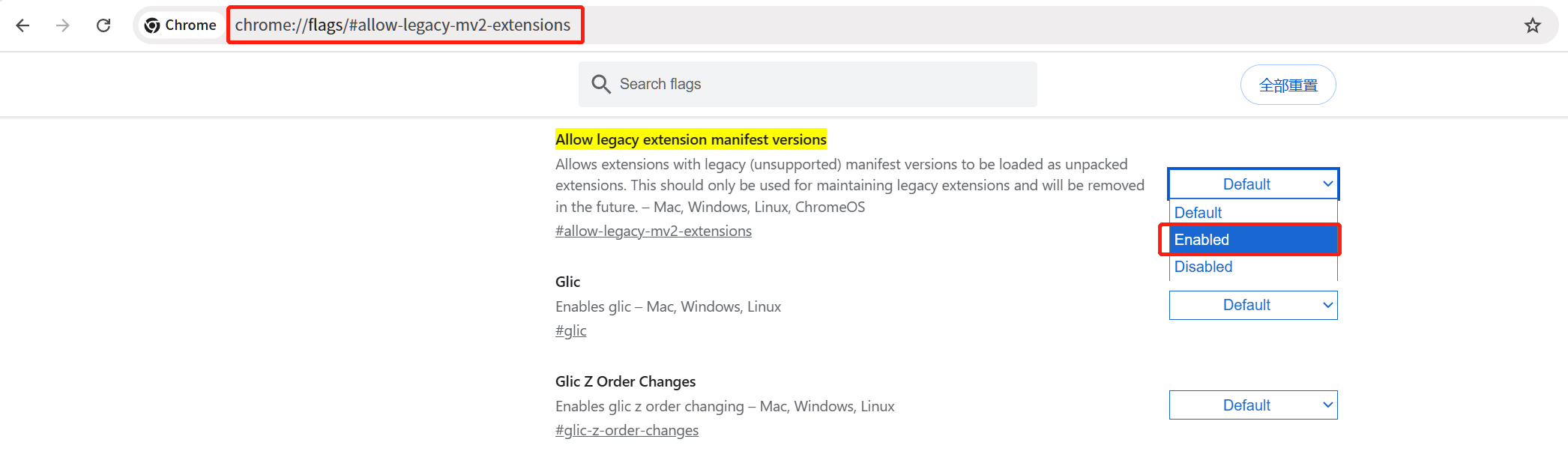This screenshot has height=457, width=1568.
Task: Click the browser forward arrow
Action: [63, 25]
